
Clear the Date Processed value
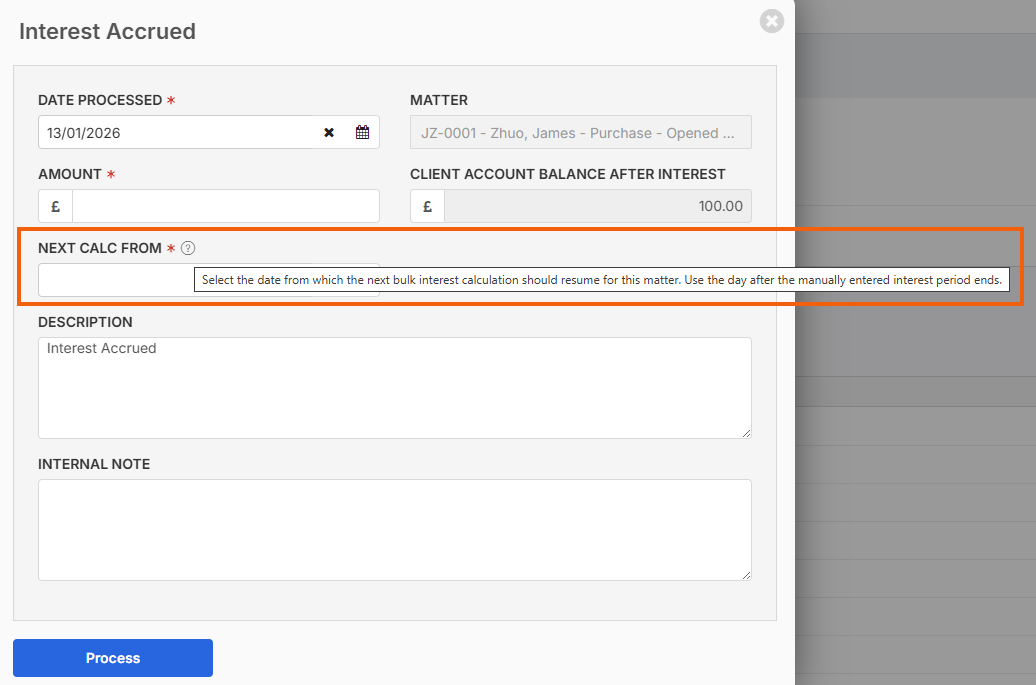329,133
